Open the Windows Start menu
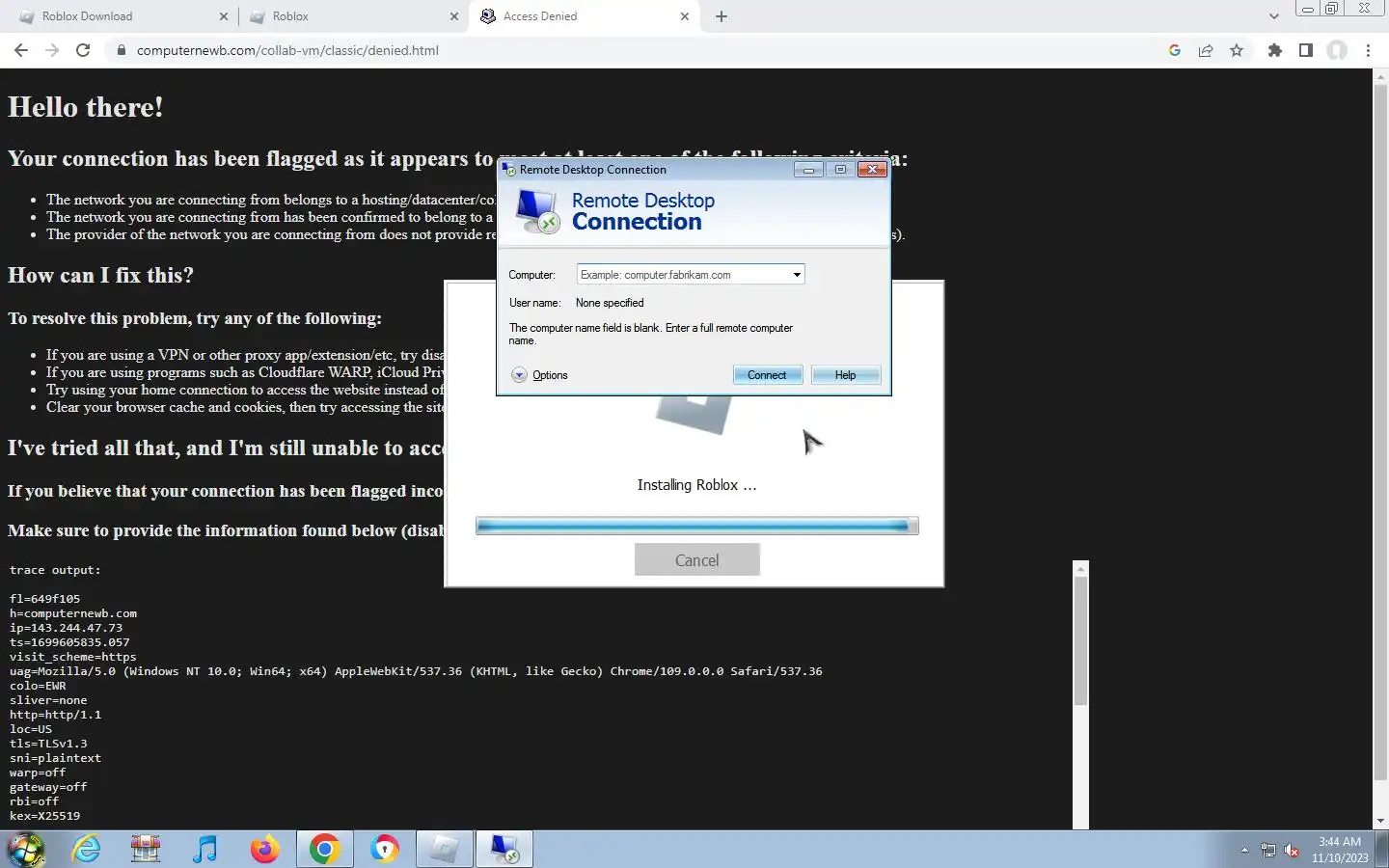This screenshot has height=868, width=1389. pos(26,849)
